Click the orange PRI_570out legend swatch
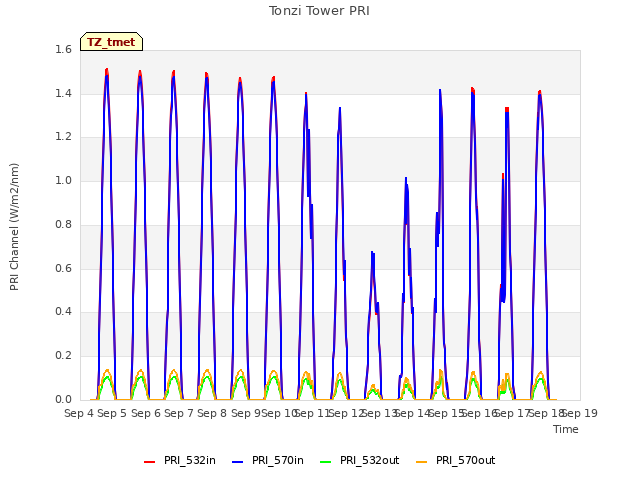 421,461
